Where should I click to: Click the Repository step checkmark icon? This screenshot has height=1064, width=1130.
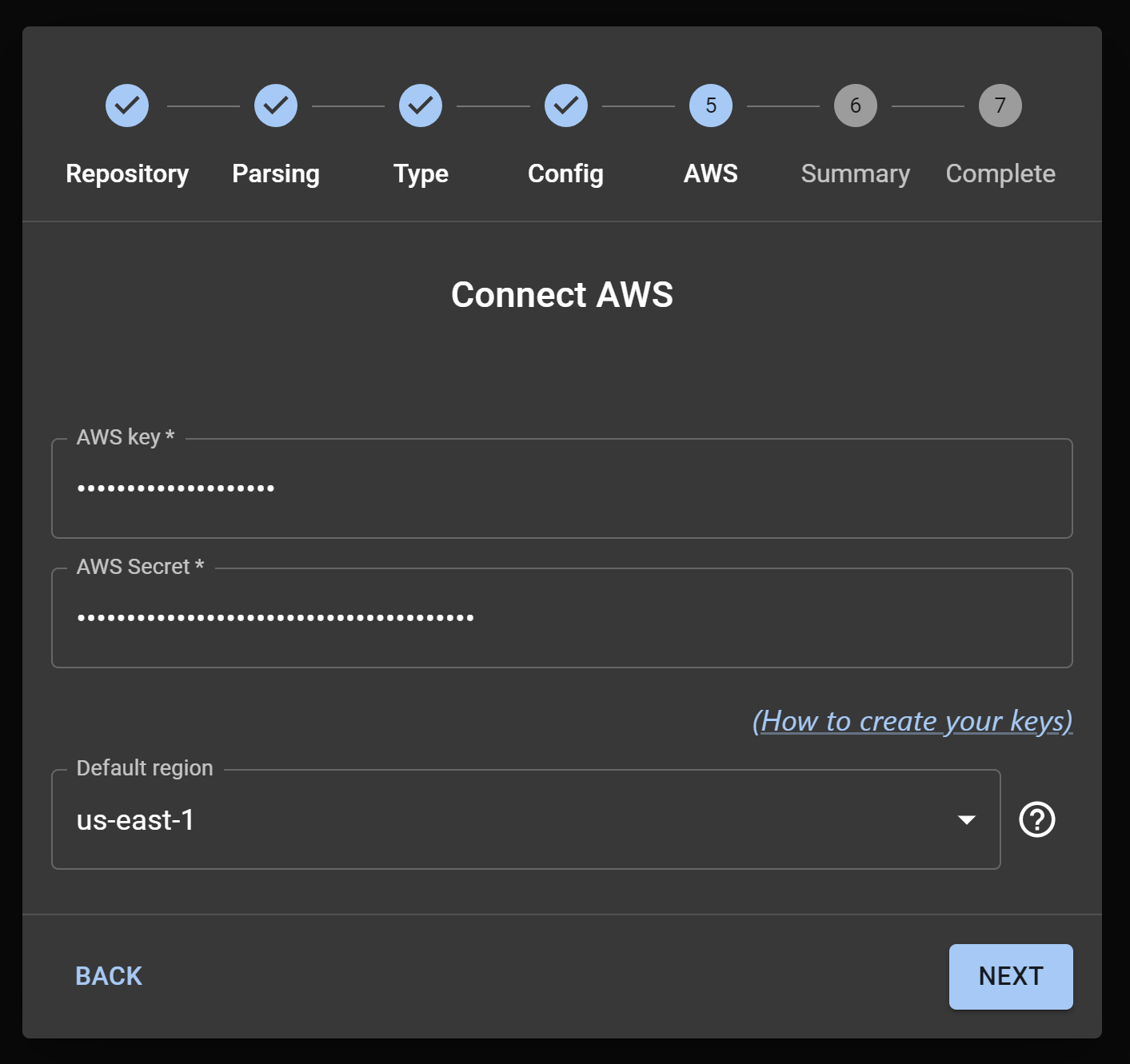127,106
